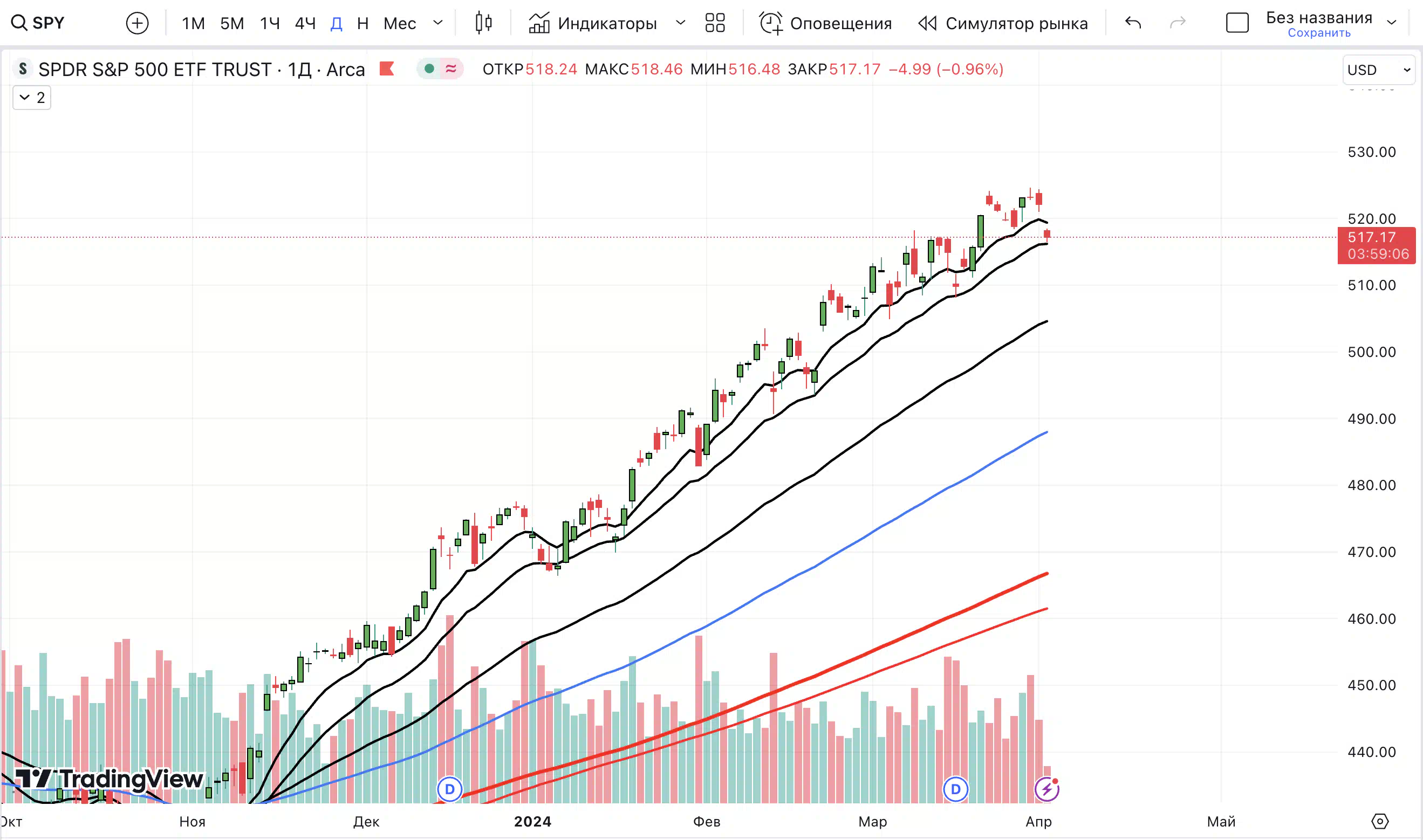Choose the weekly Н interval
The image size is (1423, 840).
click(363, 23)
